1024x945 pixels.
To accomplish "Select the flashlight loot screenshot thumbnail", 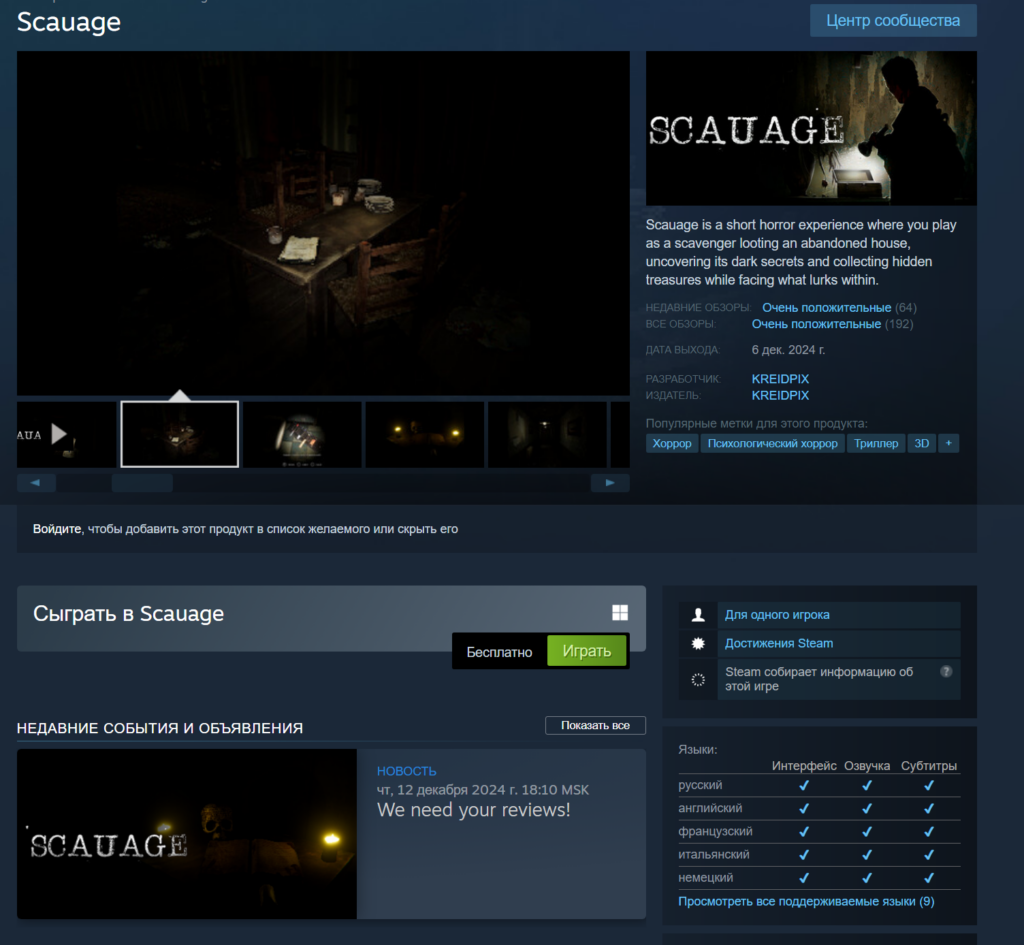I will (x=302, y=434).
